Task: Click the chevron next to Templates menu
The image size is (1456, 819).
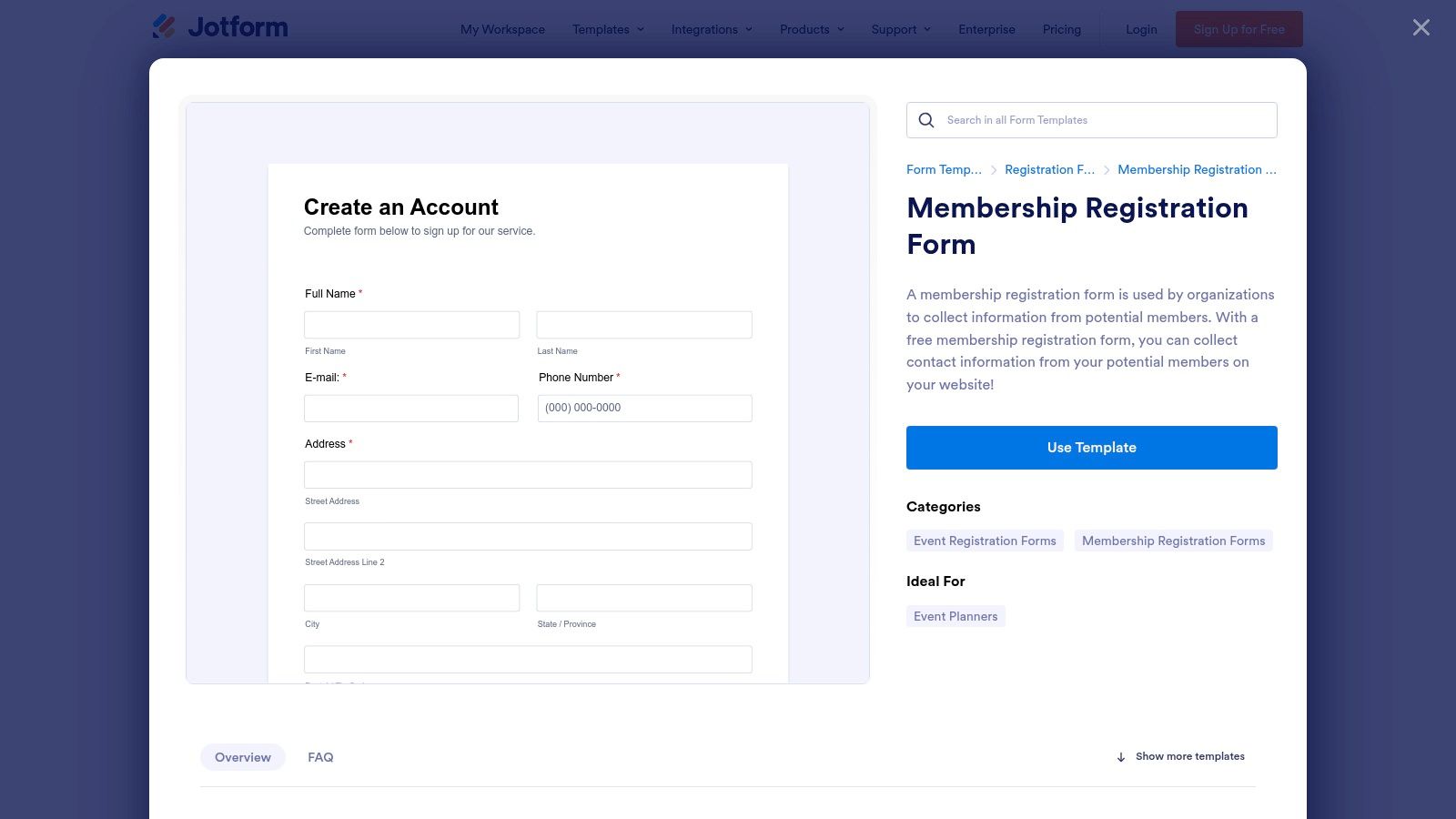Action: point(640,29)
